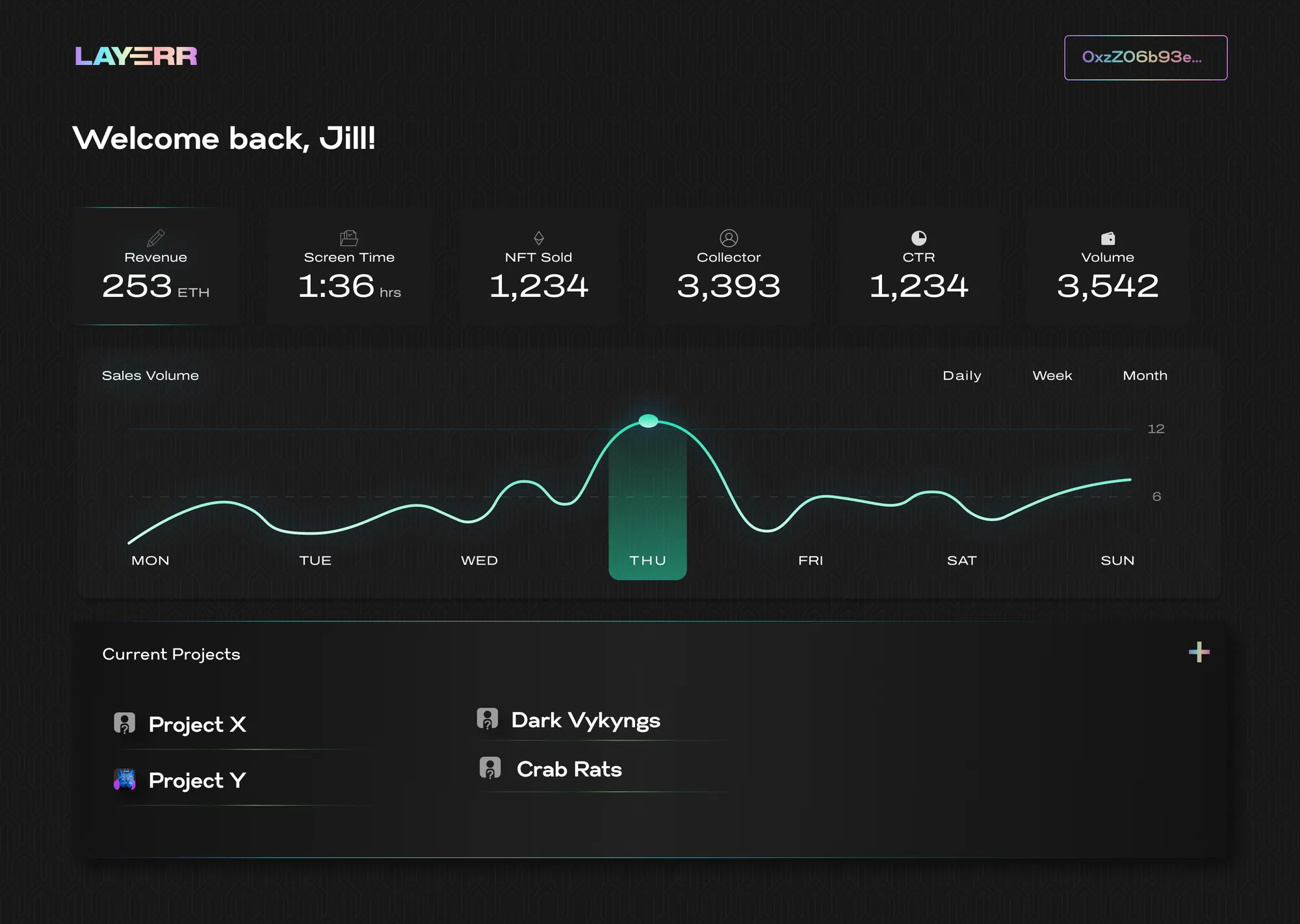1300x924 pixels.
Task: Open the Crab Rats project
Action: tap(569, 769)
